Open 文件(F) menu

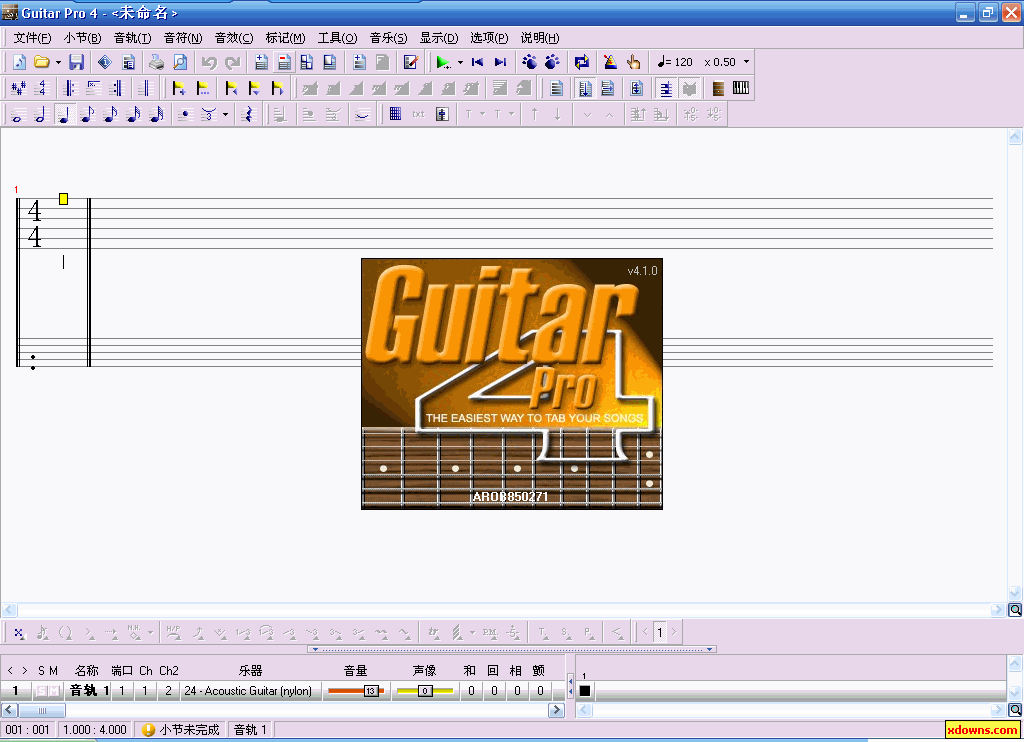[32, 38]
